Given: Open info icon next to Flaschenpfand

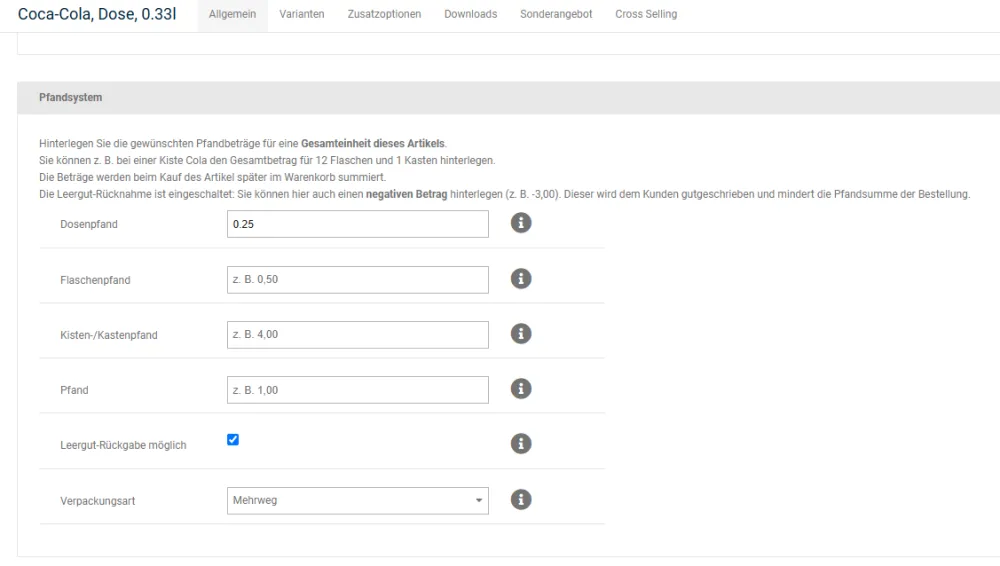Looking at the screenshot, I should [x=521, y=279].
